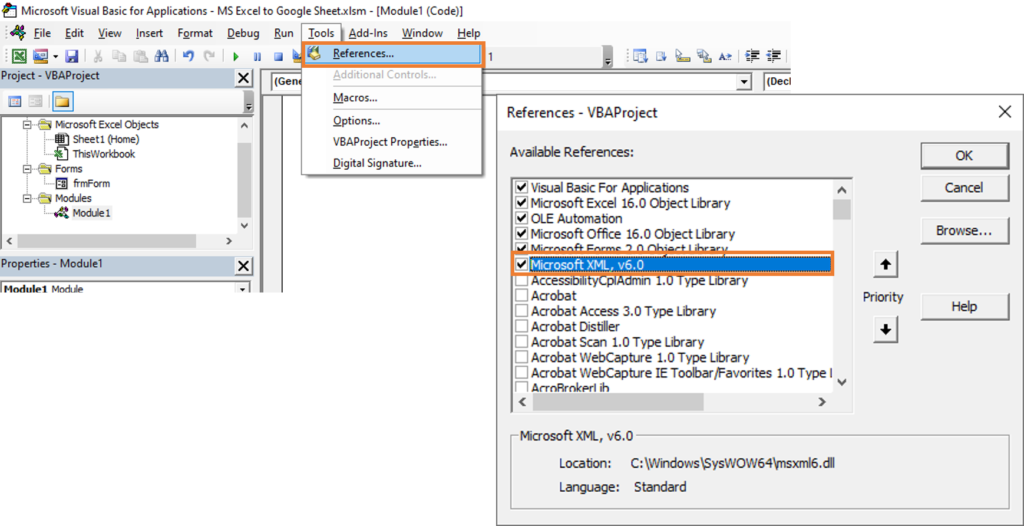
Task: Click the Quick Info icon
Action: click(682, 56)
